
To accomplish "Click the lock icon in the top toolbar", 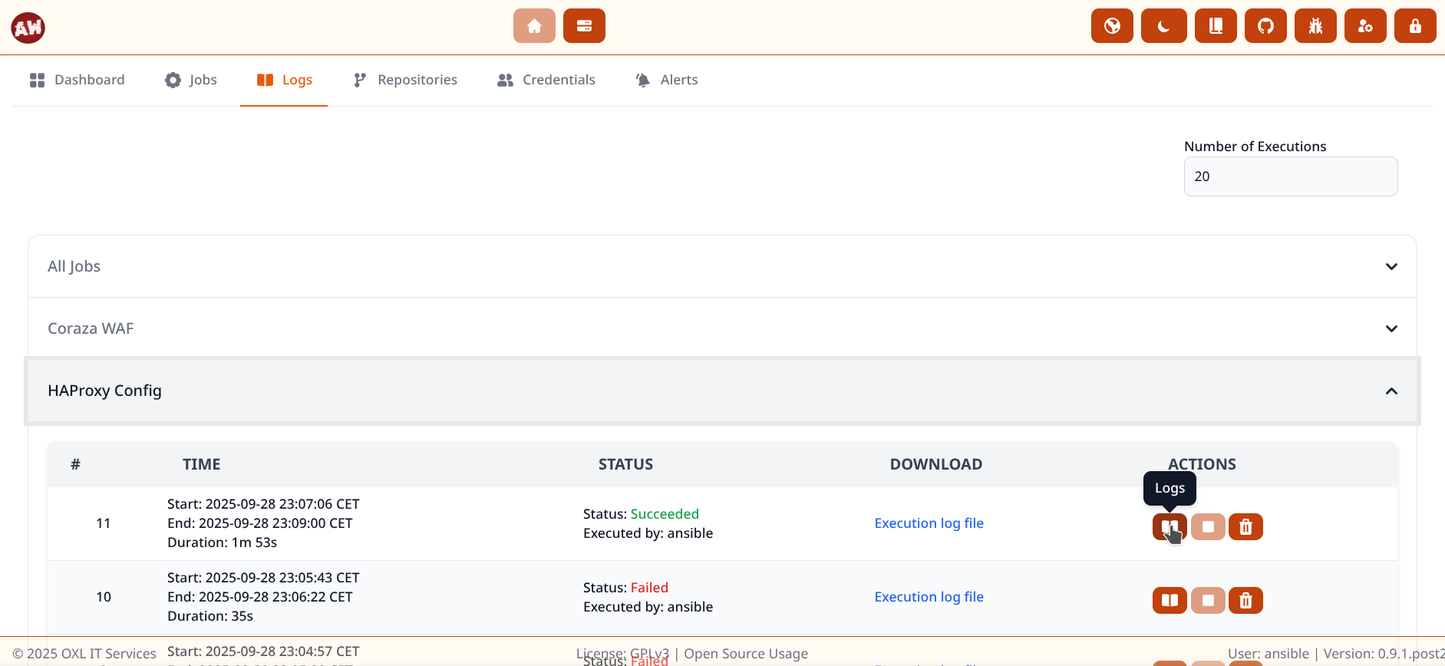I will (1415, 25).
